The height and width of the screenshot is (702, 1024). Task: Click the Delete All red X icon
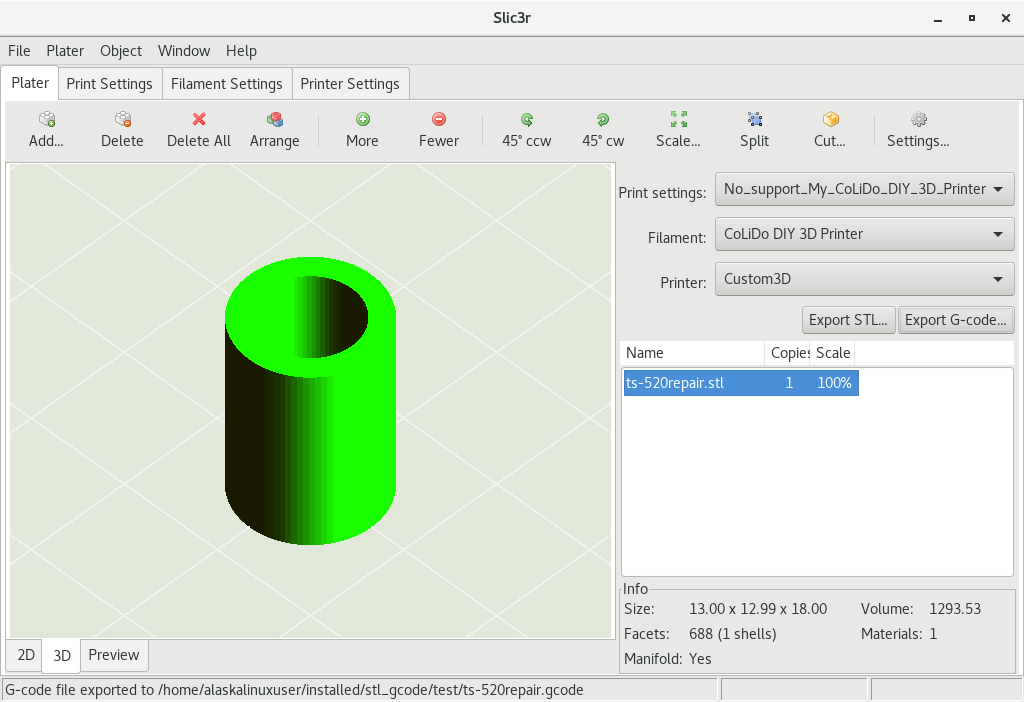click(x=199, y=120)
